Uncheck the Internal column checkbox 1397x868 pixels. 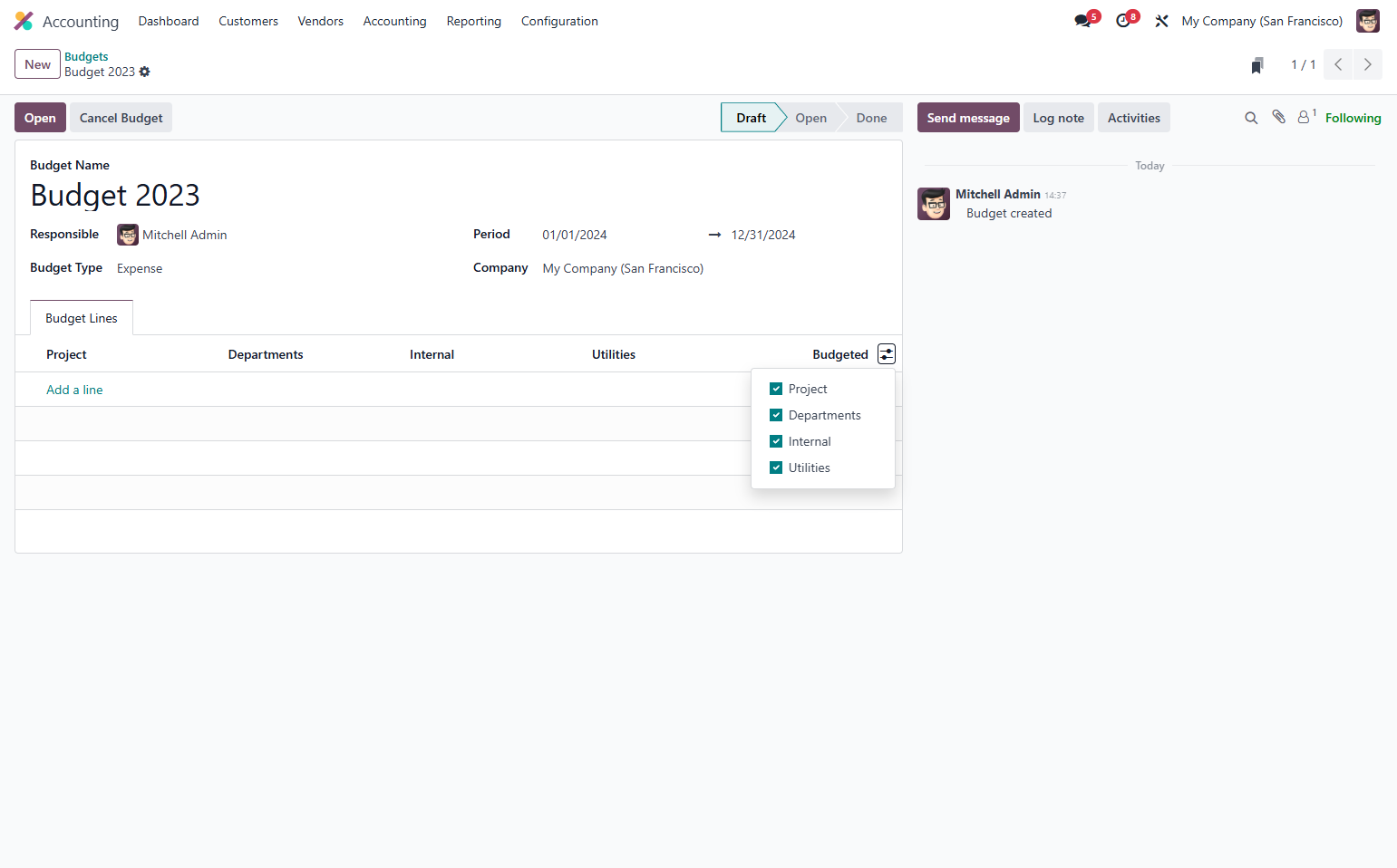click(776, 441)
